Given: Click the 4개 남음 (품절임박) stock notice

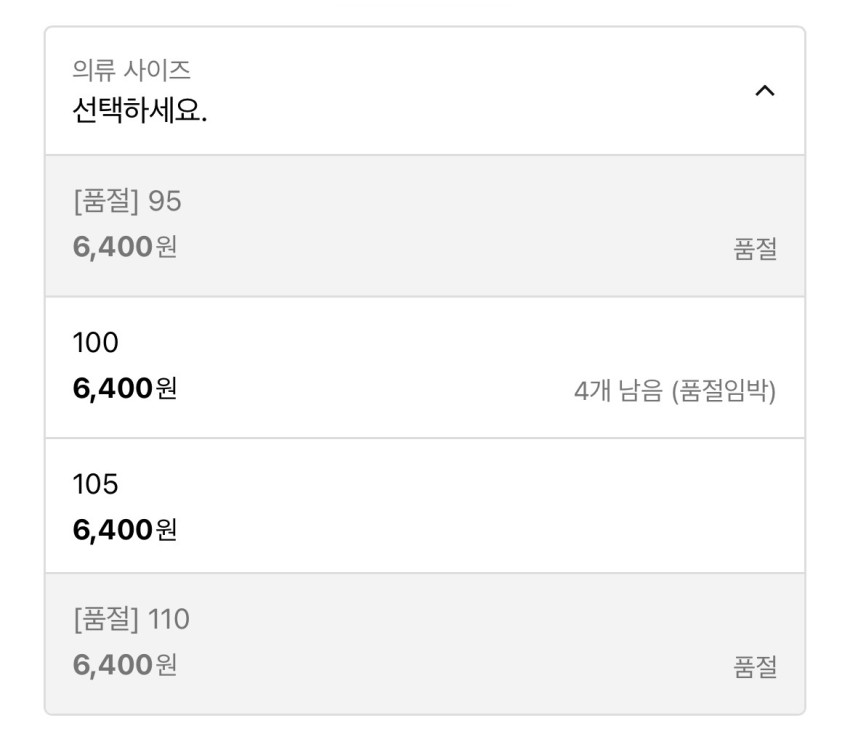Looking at the screenshot, I should click(x=675, y=390).
